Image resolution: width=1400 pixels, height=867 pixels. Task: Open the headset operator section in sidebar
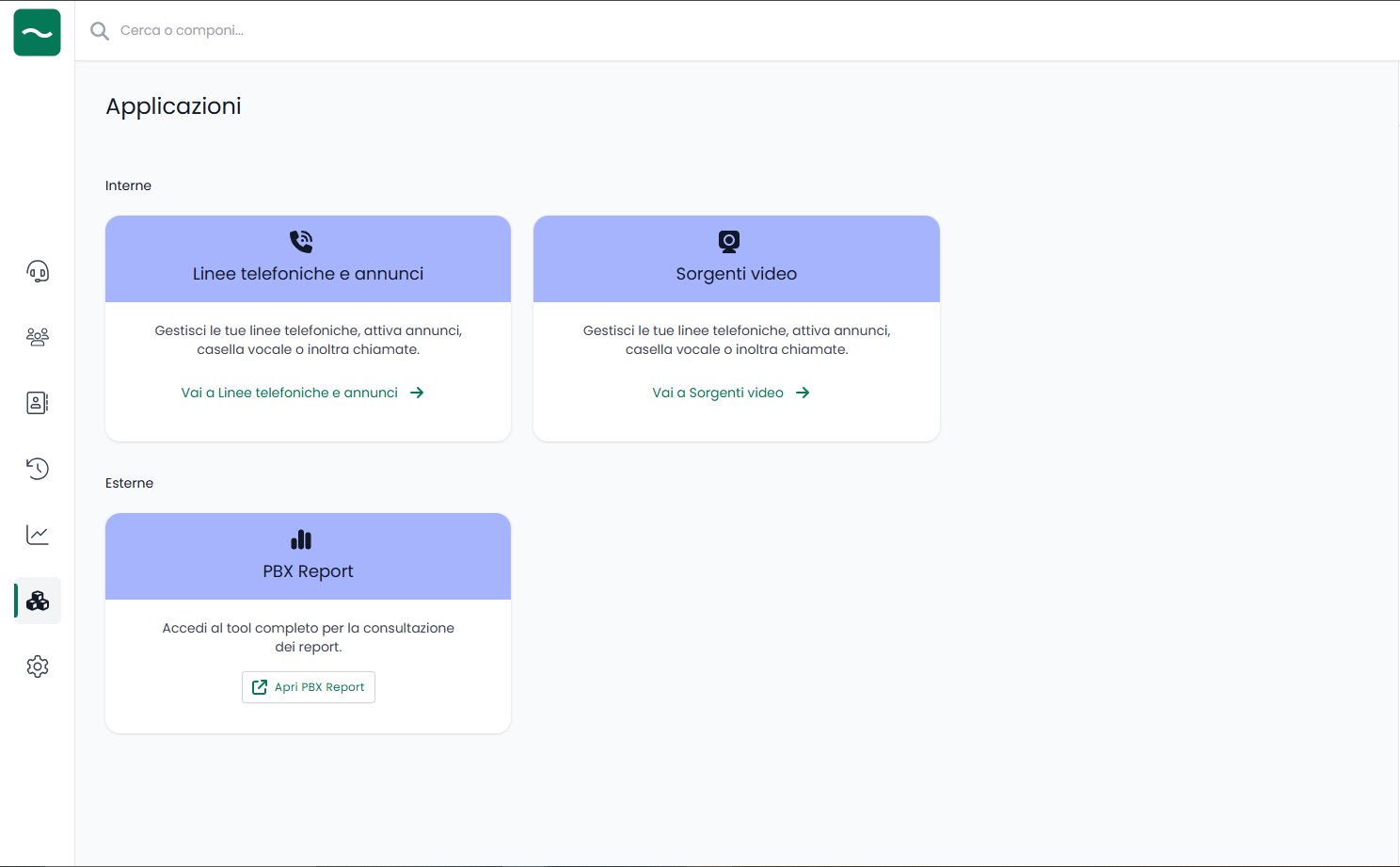[38, 272]
